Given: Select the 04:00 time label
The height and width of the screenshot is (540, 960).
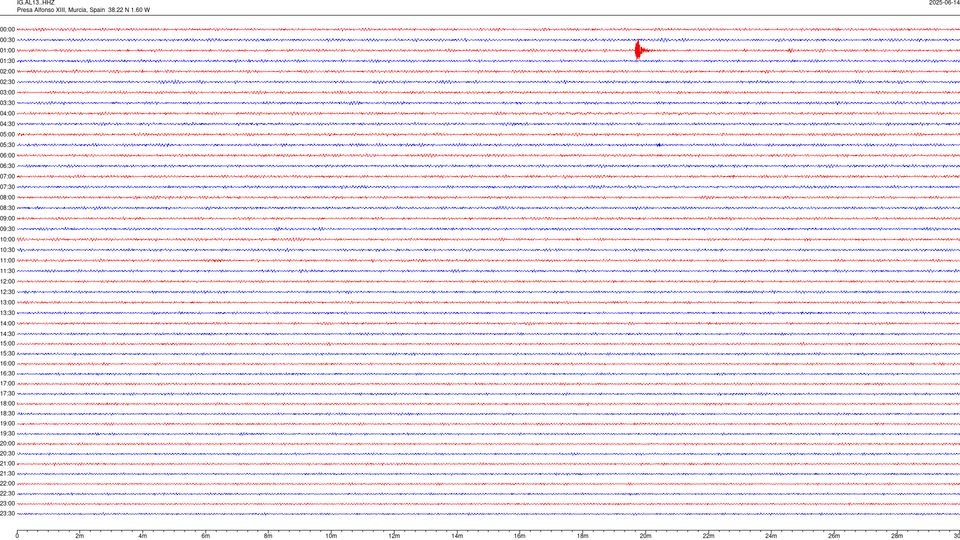Looking at the screenshot, I should coord(7,114).
